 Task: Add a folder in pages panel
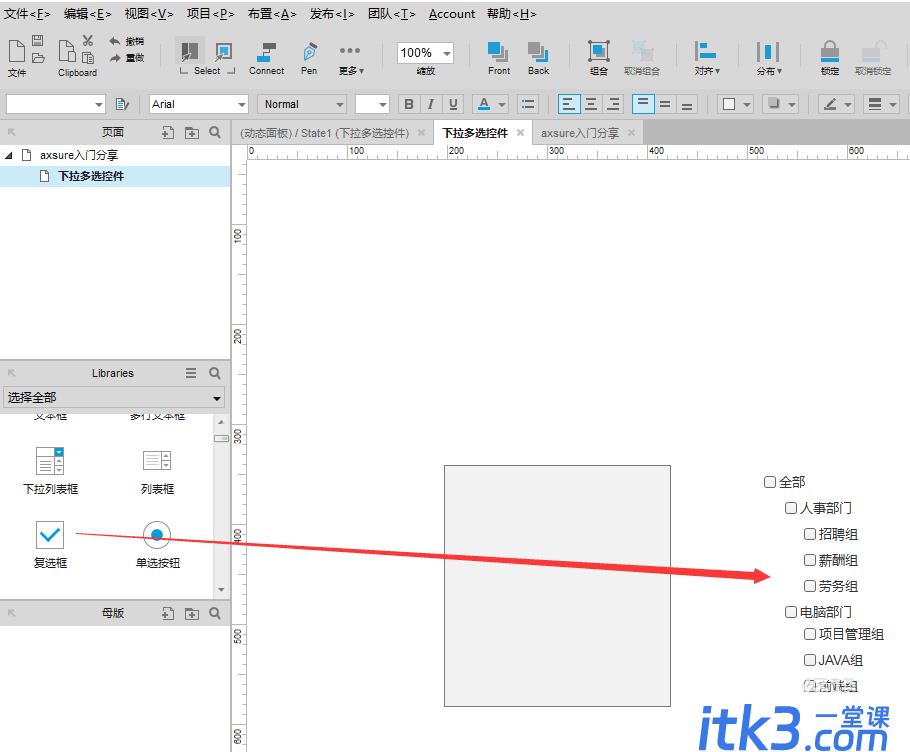coord(192,133)
